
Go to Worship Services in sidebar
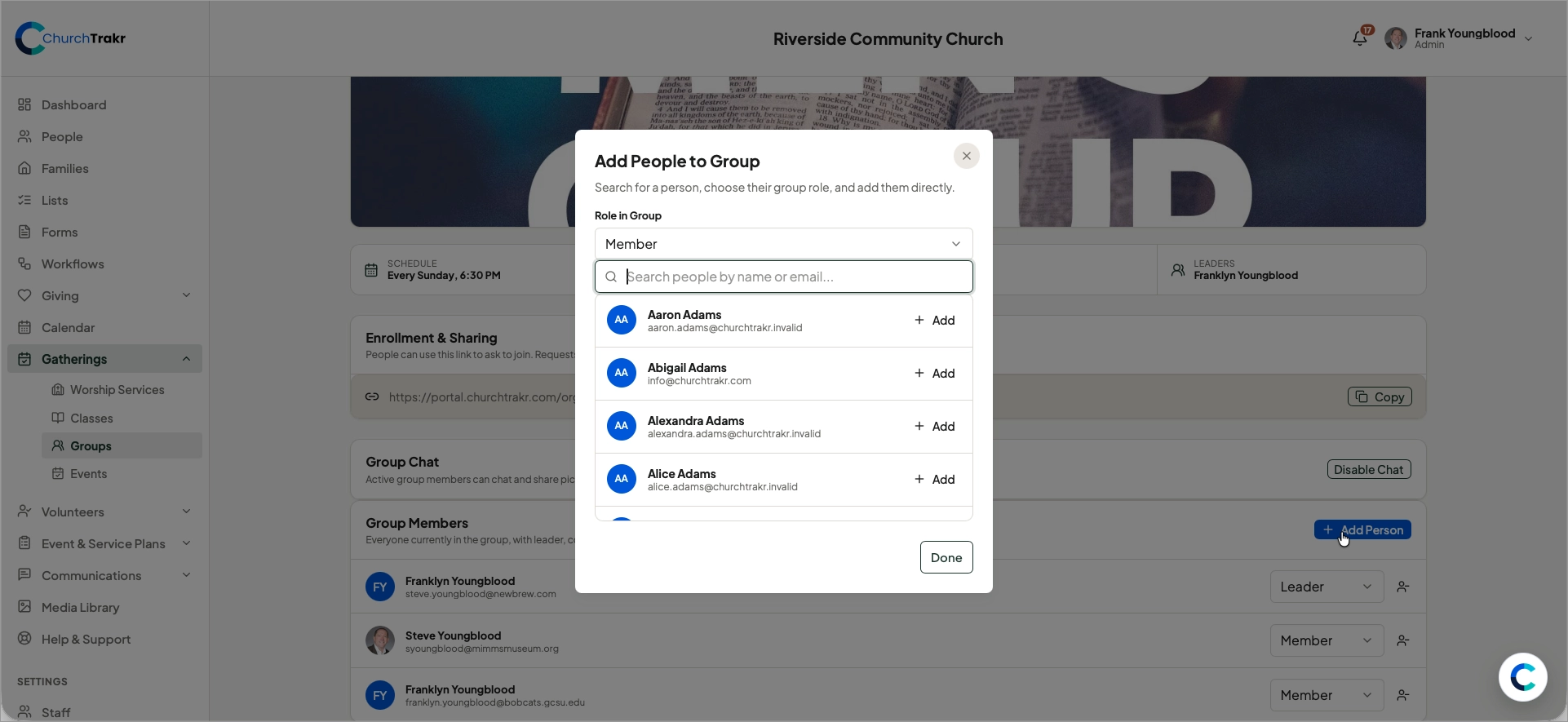click(x=117, y=390)
